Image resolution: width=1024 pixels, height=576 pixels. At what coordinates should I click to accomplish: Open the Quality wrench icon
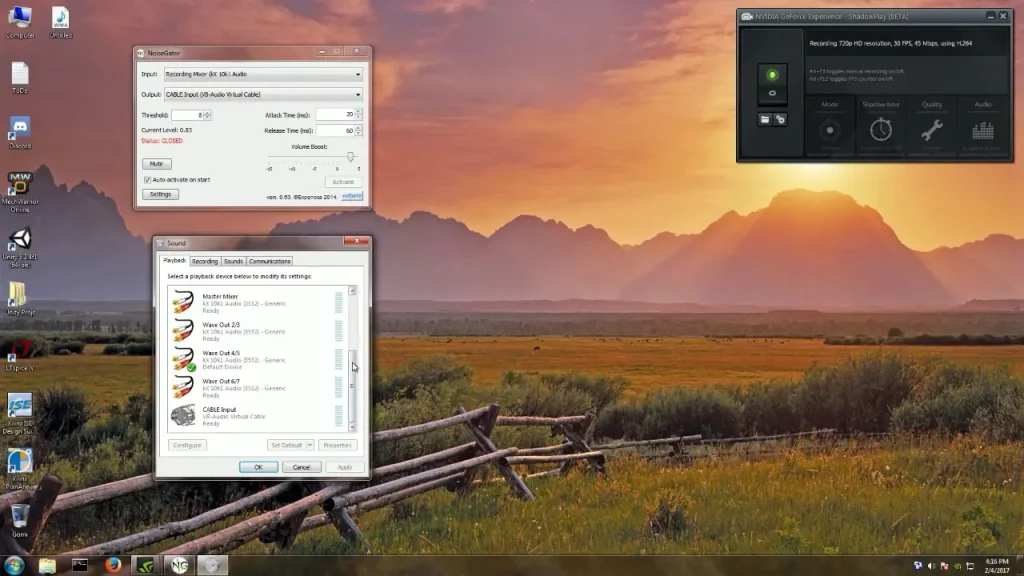(932, 130)
